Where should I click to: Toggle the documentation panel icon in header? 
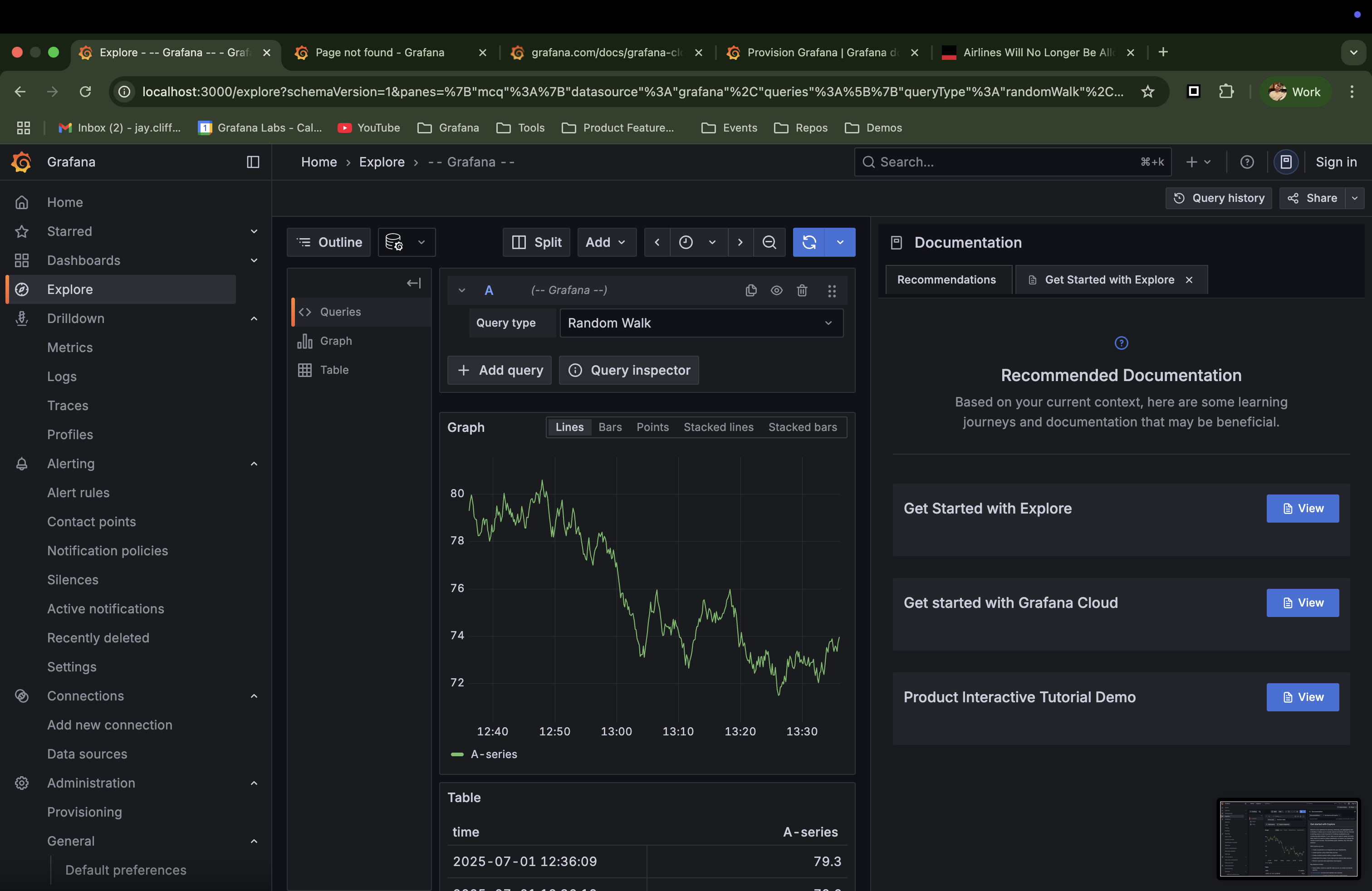pyautogui.click(x=1285, y=162)
